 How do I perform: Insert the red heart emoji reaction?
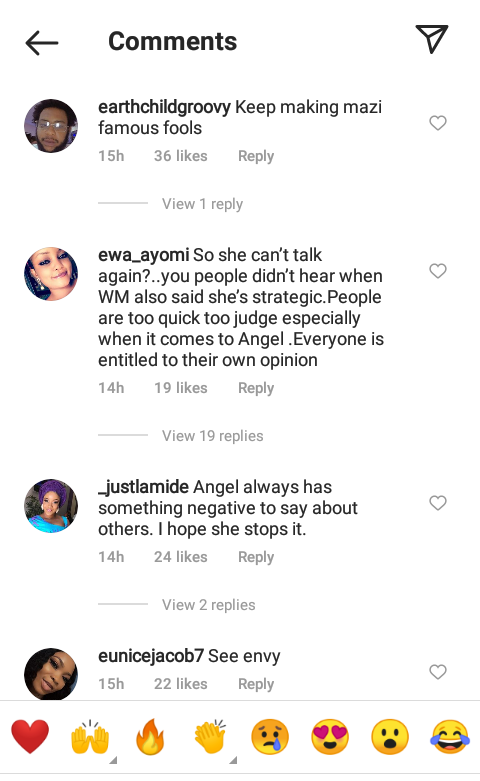(x=30, y=736)
